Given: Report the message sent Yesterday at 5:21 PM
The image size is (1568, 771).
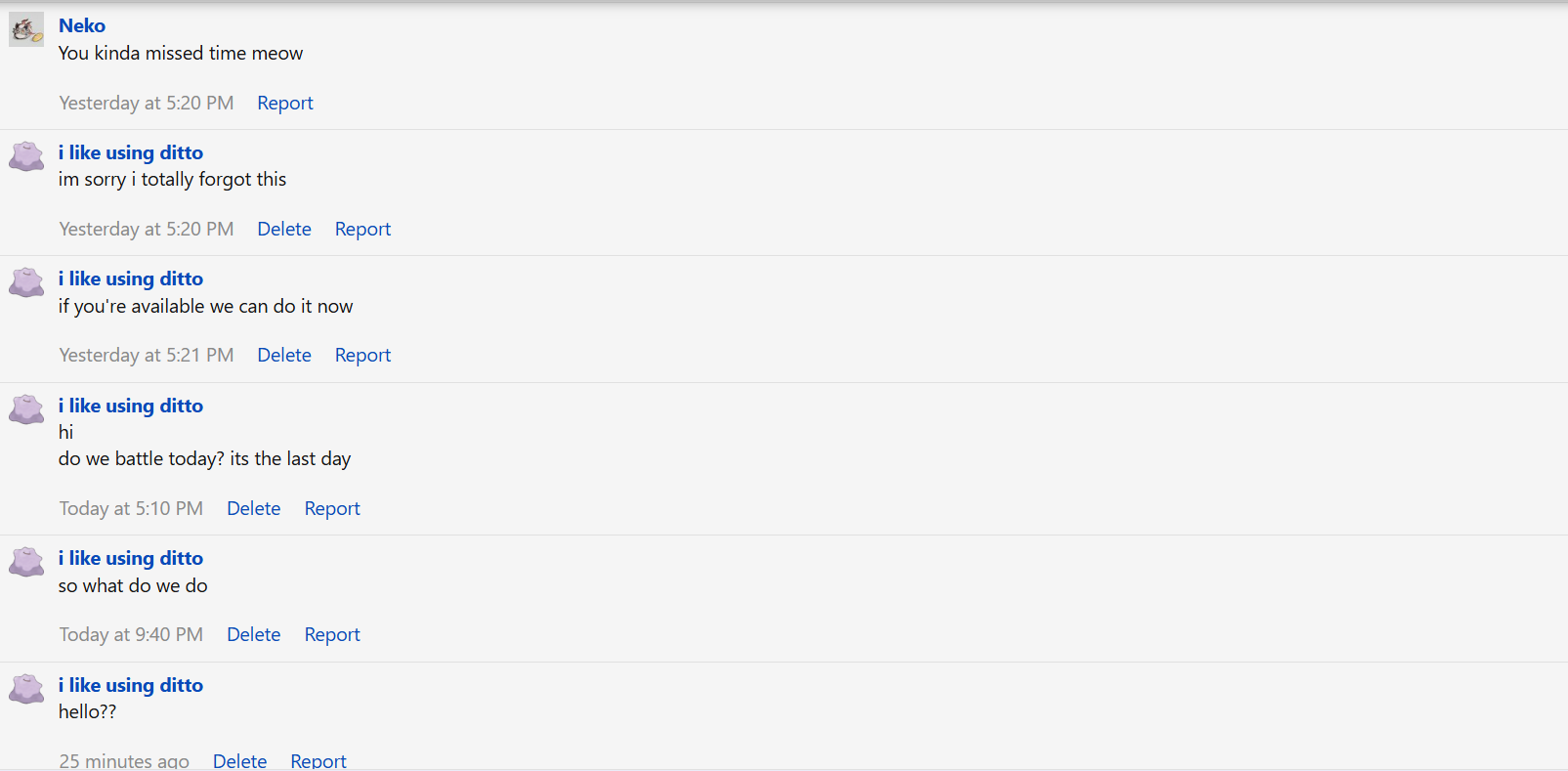Looking at the screenshot, I should (362, 355).
